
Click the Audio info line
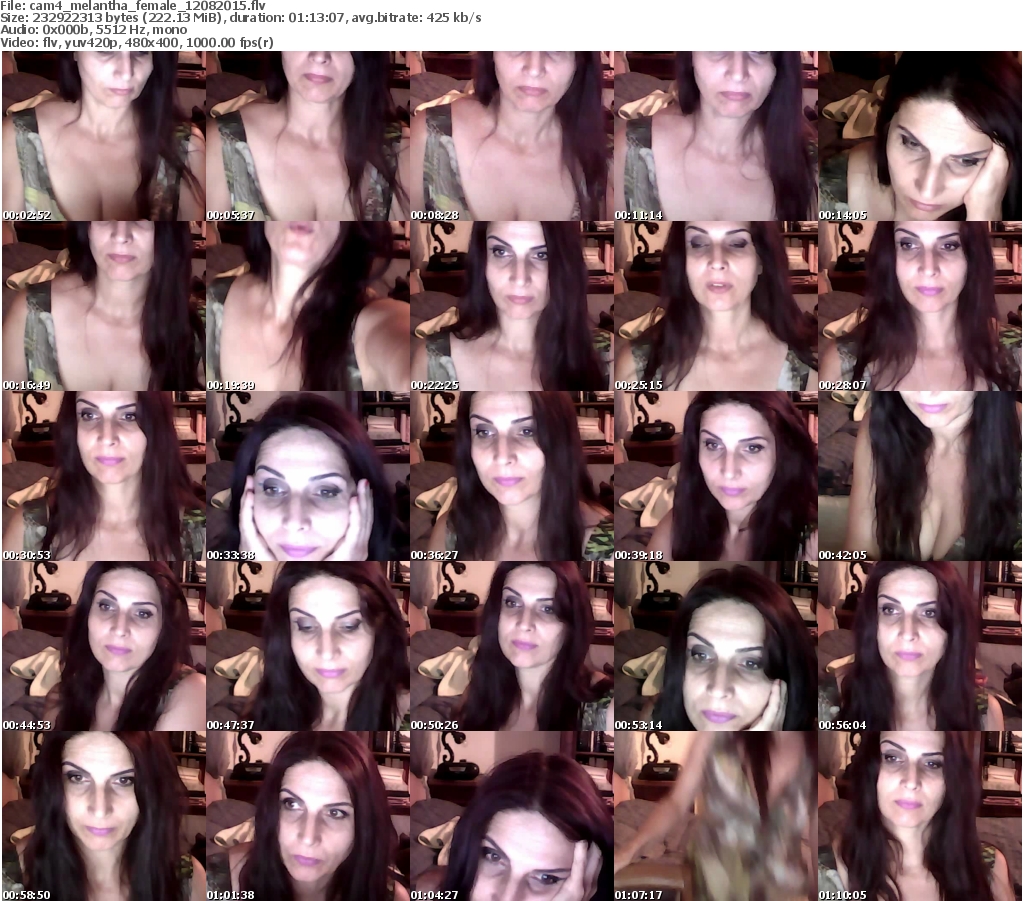click(x=93, y=30)
